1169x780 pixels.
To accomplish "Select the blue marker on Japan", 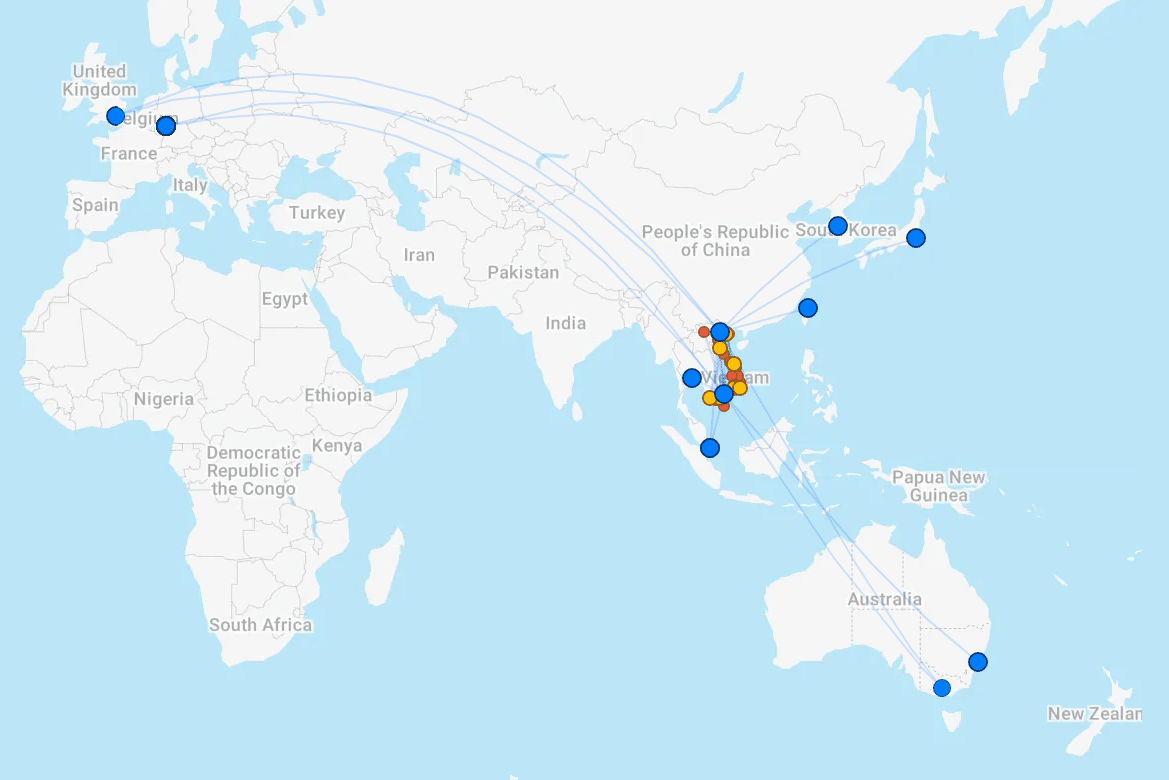I will coord(915,238).
